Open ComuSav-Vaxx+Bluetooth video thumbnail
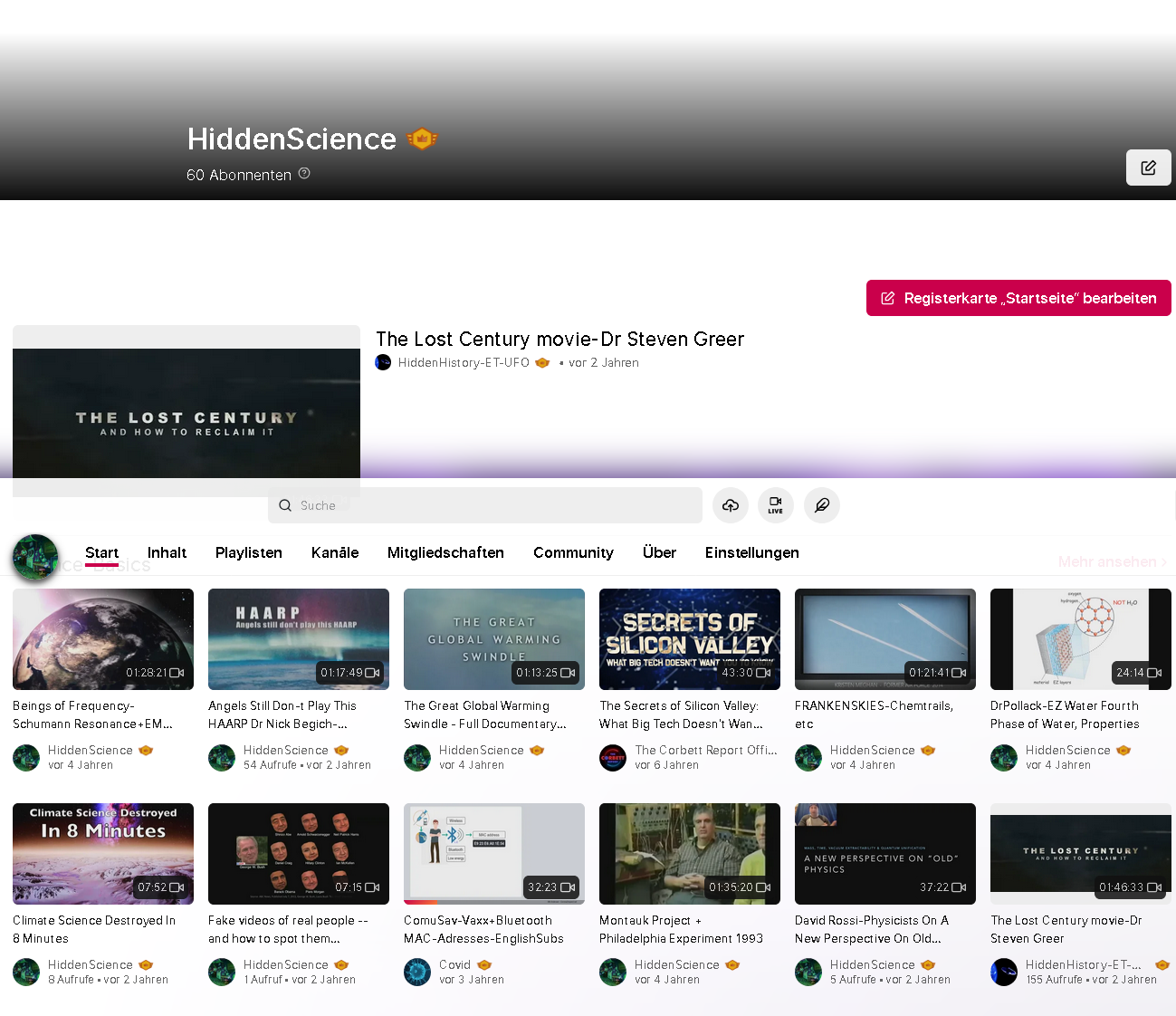Viewport: 1176px width, 1016px height. pyautogui.click(x=494, y=854)
